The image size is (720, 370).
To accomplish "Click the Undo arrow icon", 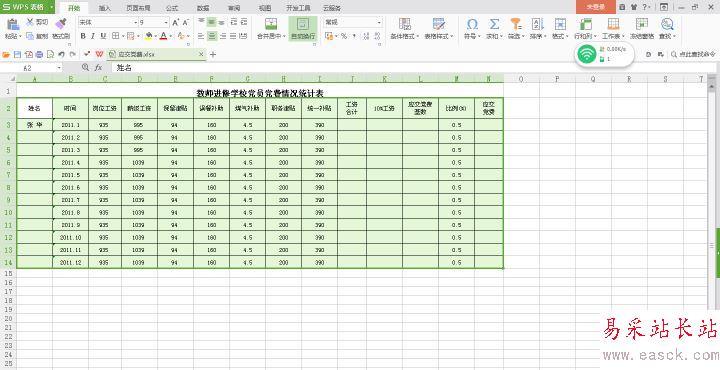I will coord(62,55).
